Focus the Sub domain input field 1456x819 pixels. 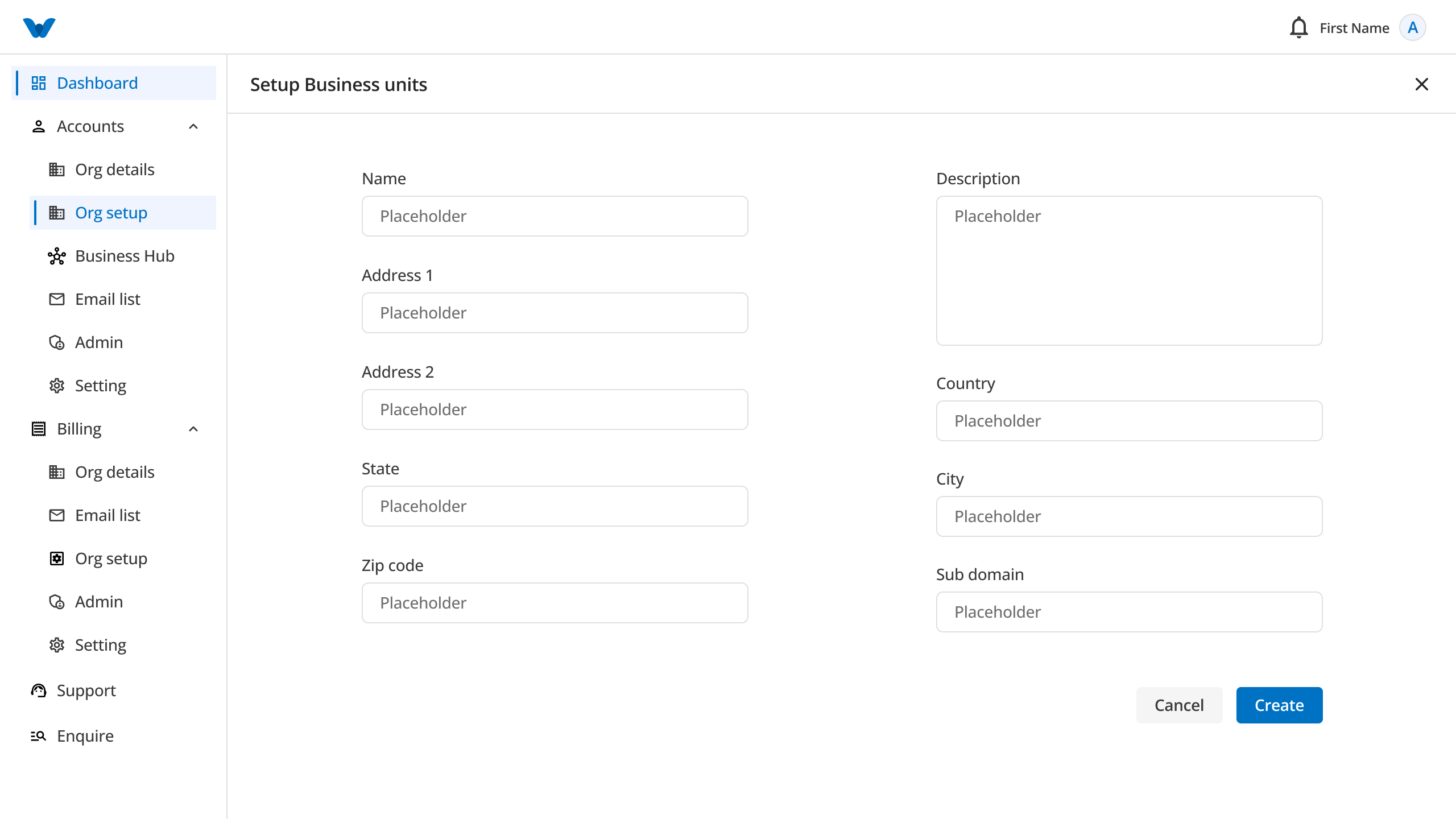point(1130,612)
